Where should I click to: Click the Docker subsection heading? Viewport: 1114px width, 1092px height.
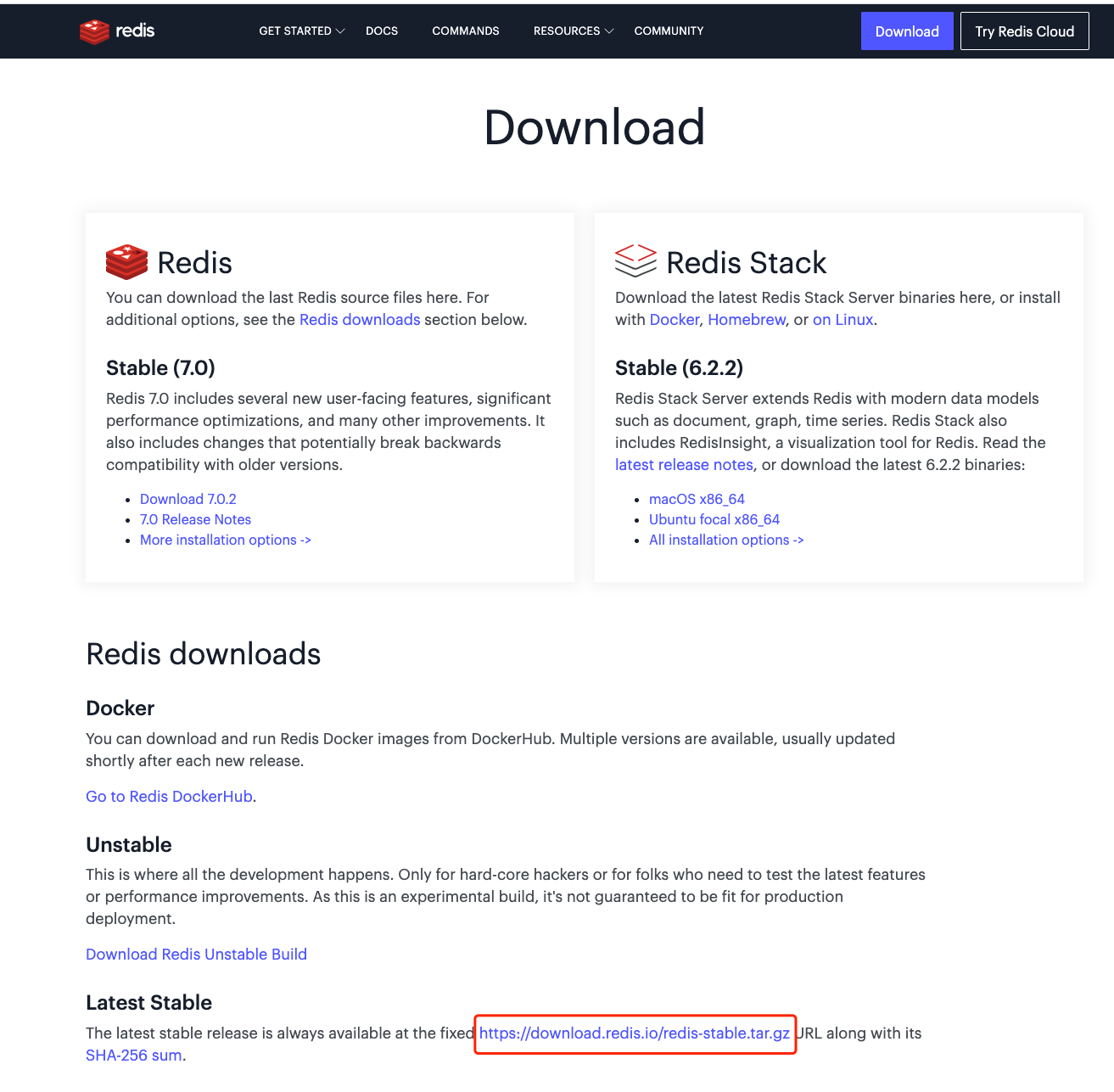click(x=120, y=708)
